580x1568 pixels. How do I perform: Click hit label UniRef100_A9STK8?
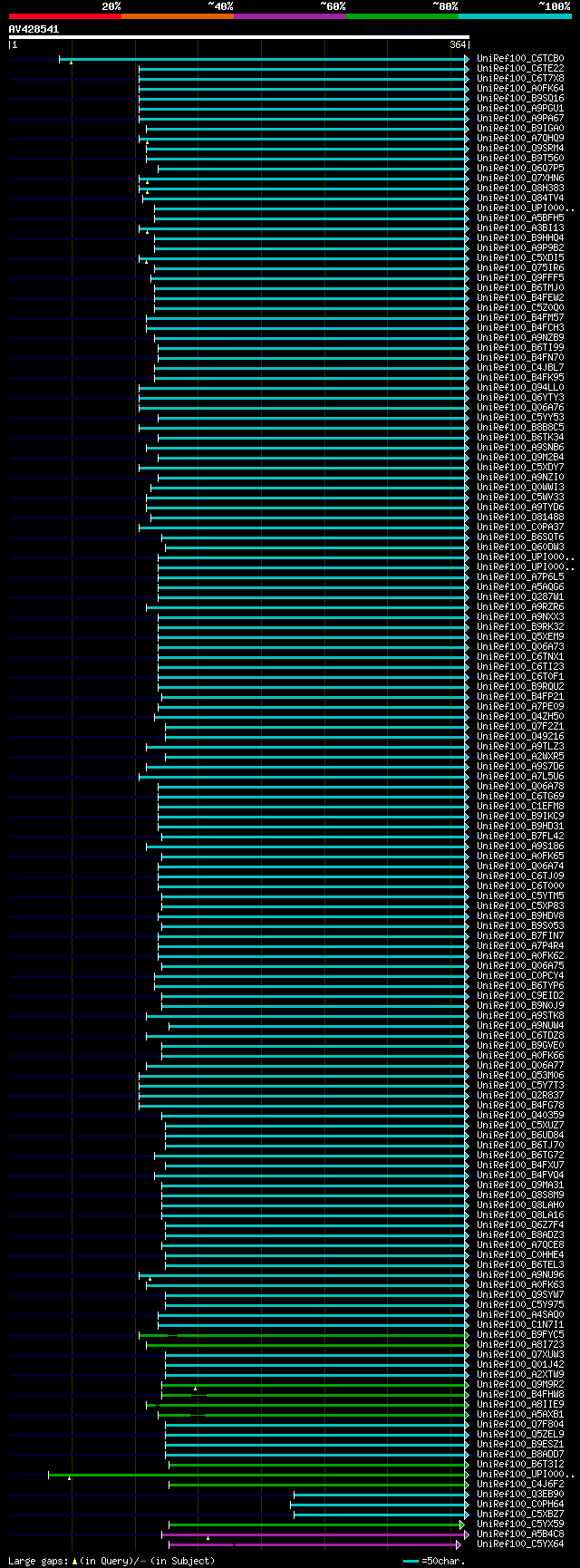click(x=520, y=1016)
